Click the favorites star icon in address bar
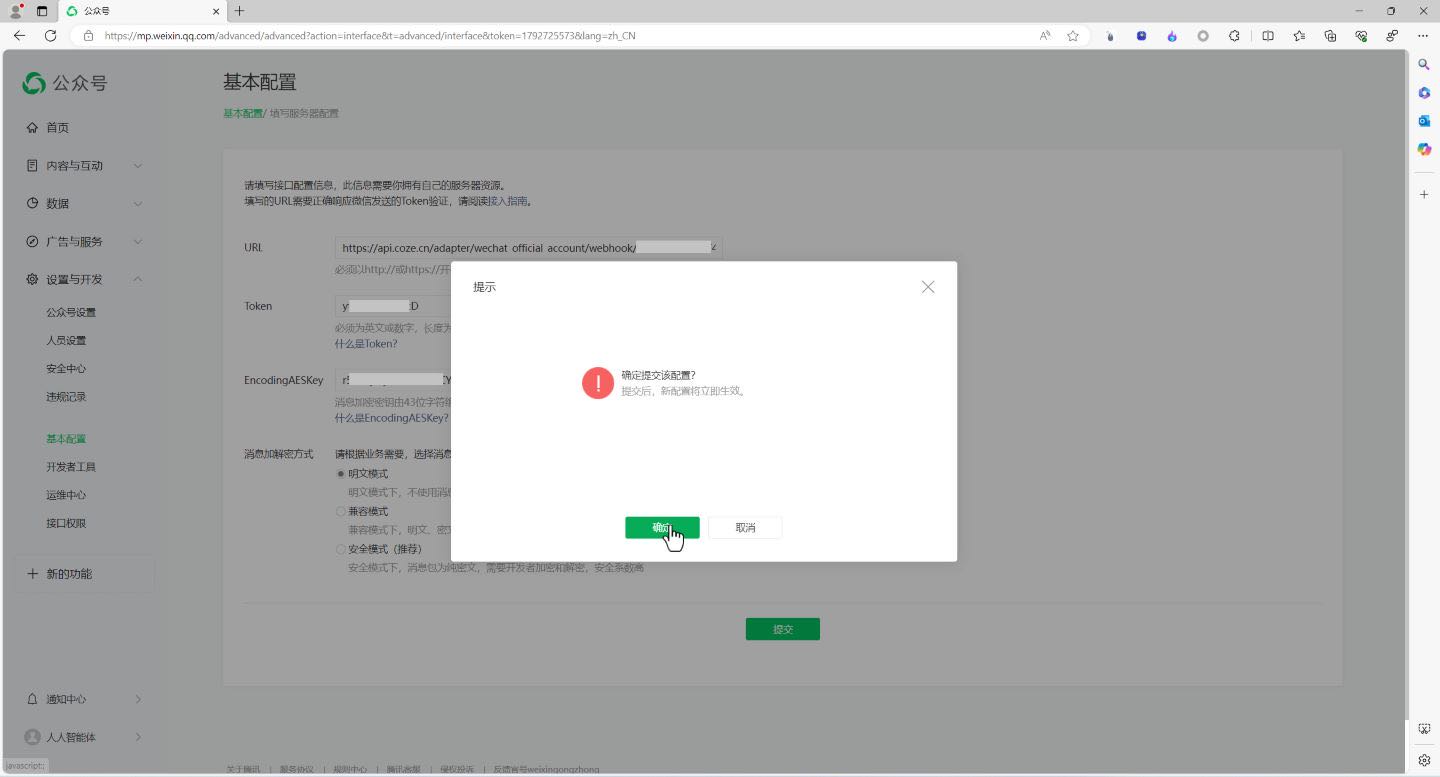The image size is (1440, 777). (x=1073, y=35)
